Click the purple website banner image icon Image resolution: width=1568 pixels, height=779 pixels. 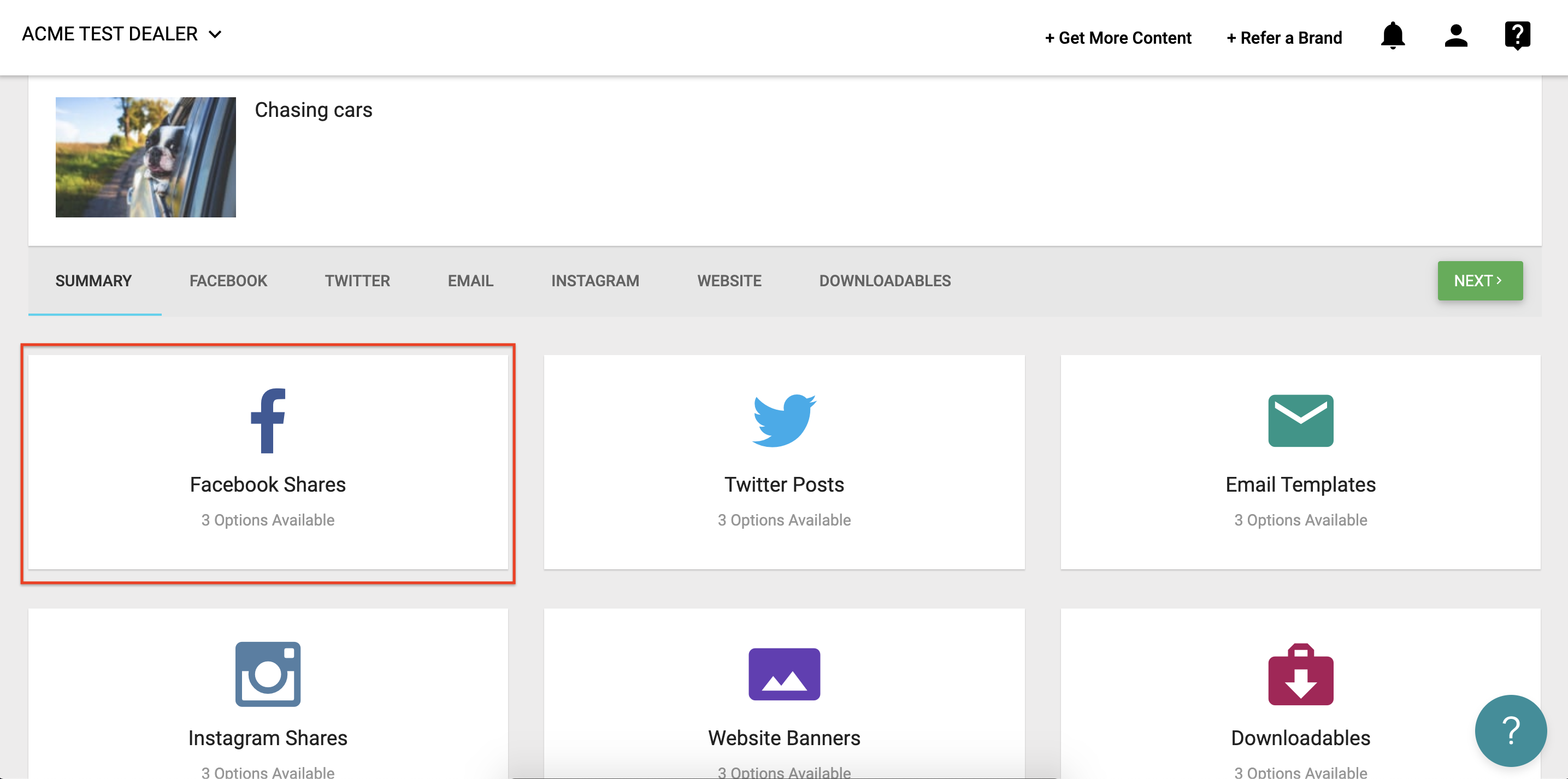(x=784, y=674)
